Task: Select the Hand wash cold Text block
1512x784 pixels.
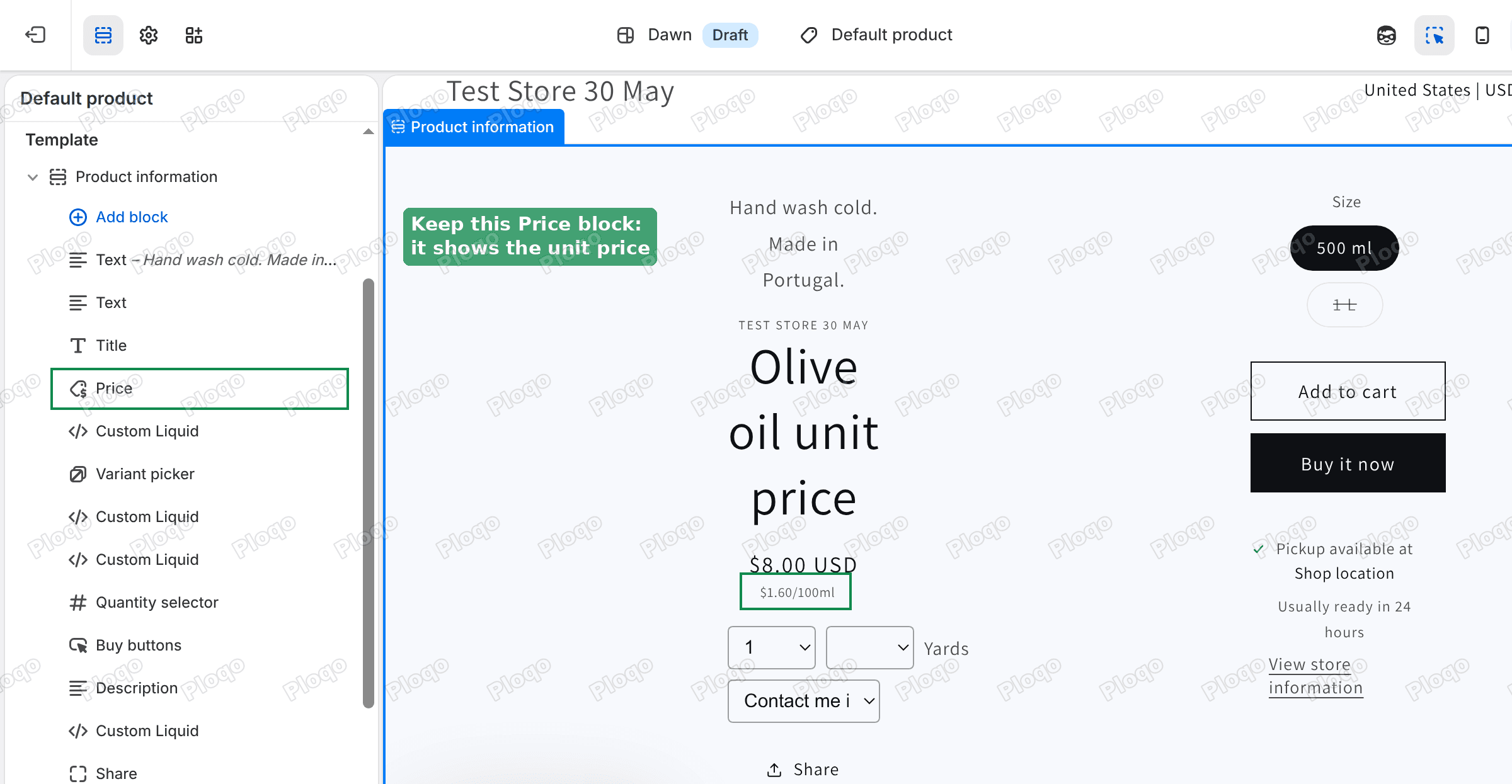Action: tap(200, 260)
